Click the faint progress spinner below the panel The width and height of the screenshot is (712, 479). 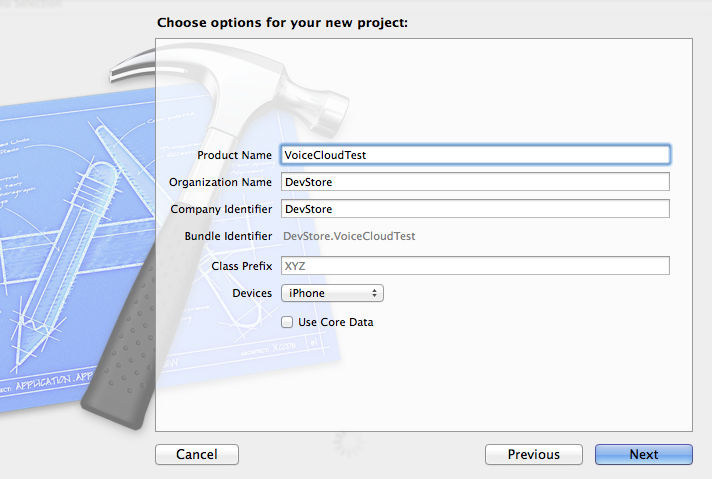(x=348, y=442)
